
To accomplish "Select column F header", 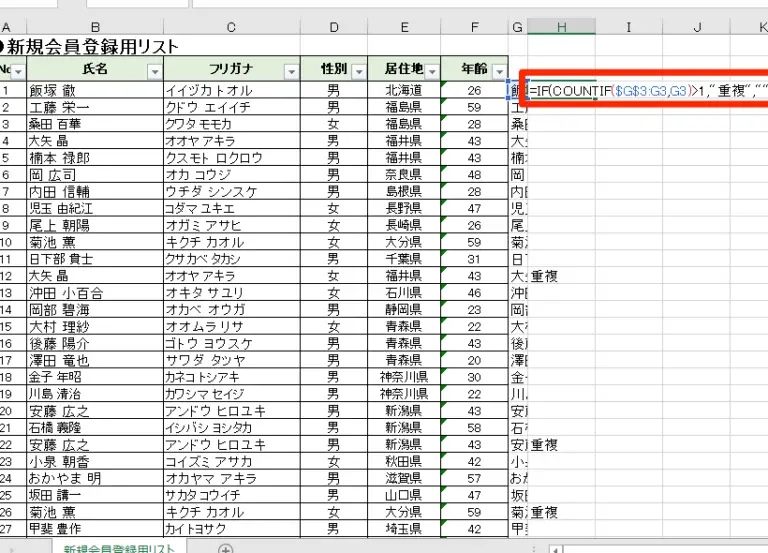I will (x=475, y=27).
